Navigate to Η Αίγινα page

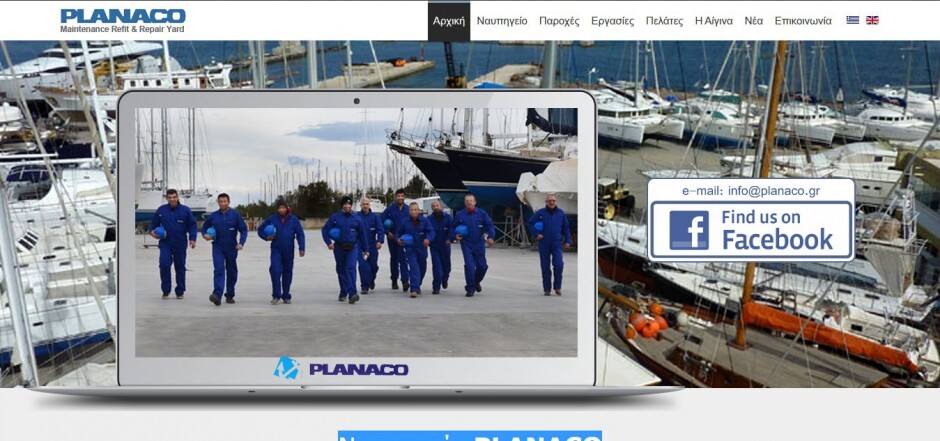click(x=713, y=21)
